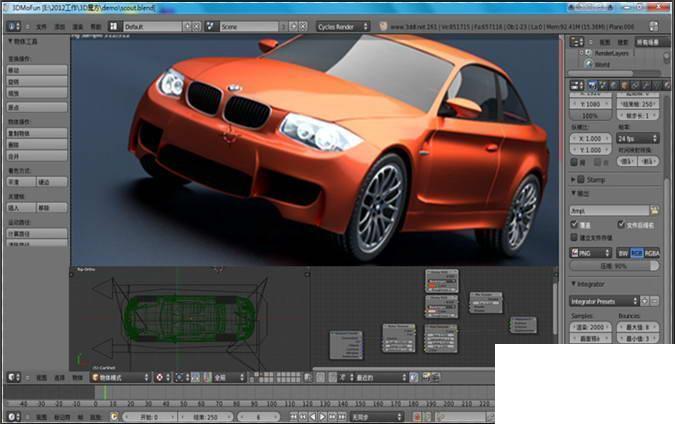
Task: Select RGB color mode for output
Action: [x=637, y=253]
